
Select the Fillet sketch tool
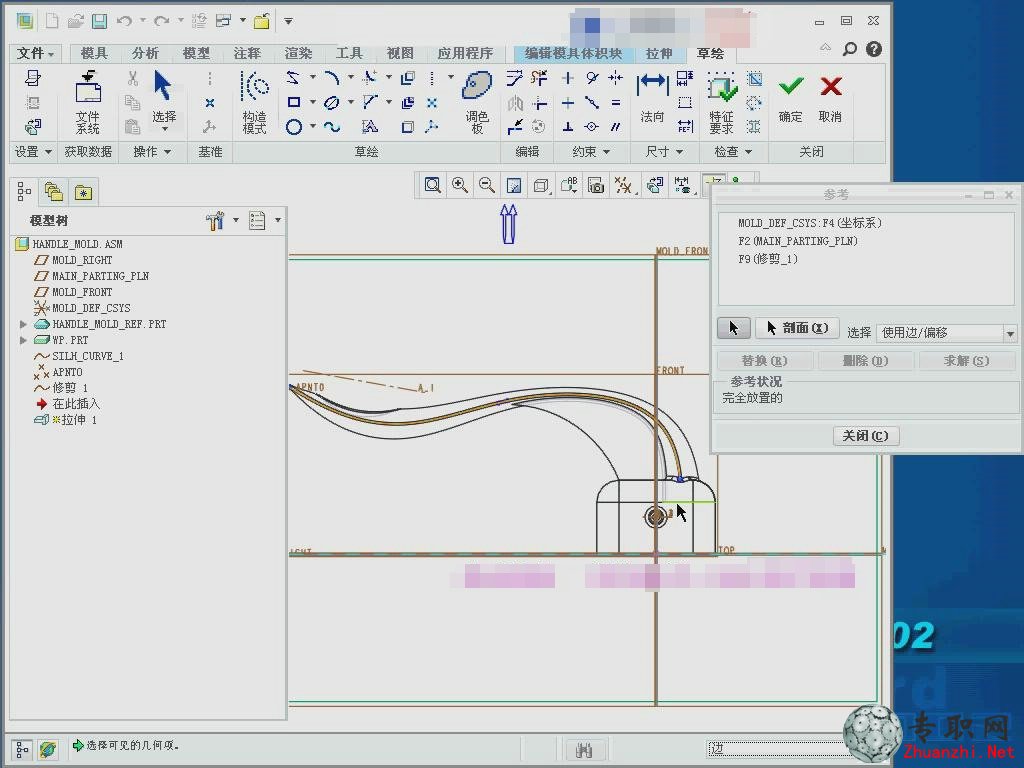tap(370, 78)
